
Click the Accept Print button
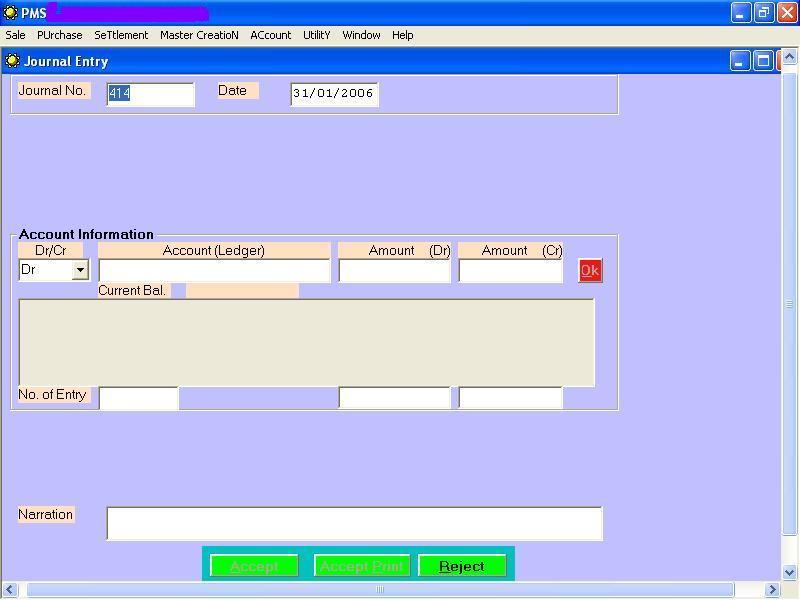click(361, 566)
